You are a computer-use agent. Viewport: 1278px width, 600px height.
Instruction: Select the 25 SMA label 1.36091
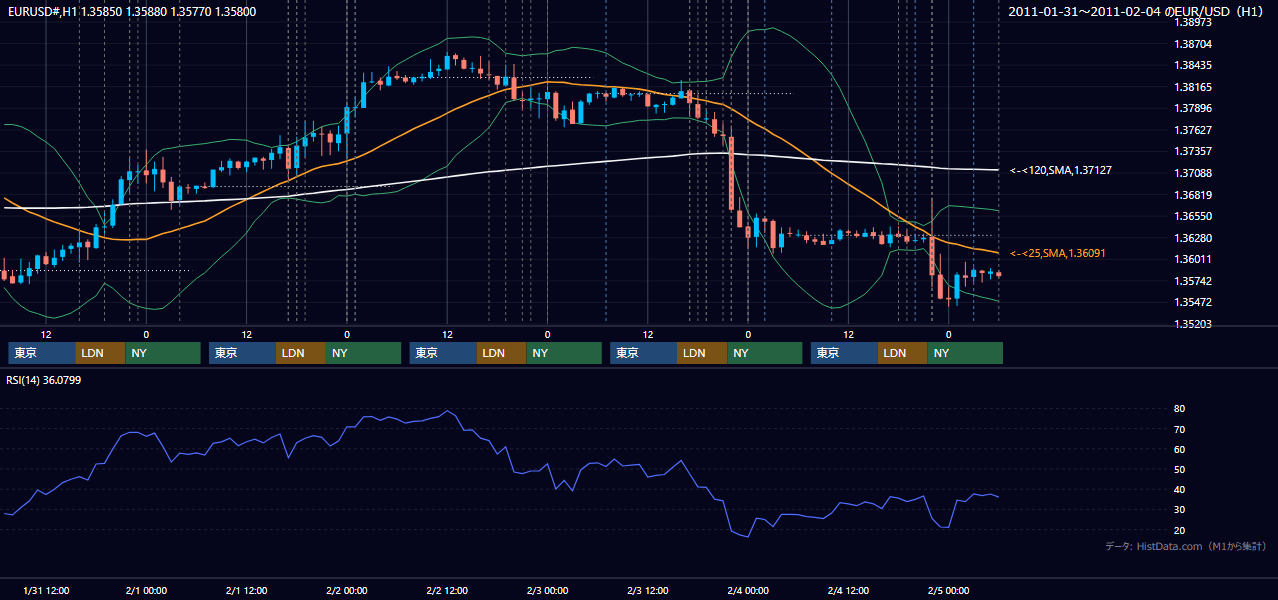point(1058,254)
